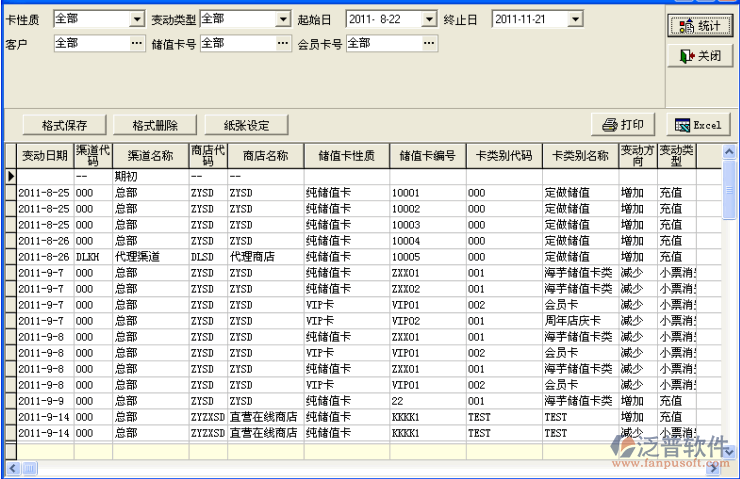Click the 统计 (statistics) button
The height and width of the screenshot is (479, 740).
coord(698,26)
